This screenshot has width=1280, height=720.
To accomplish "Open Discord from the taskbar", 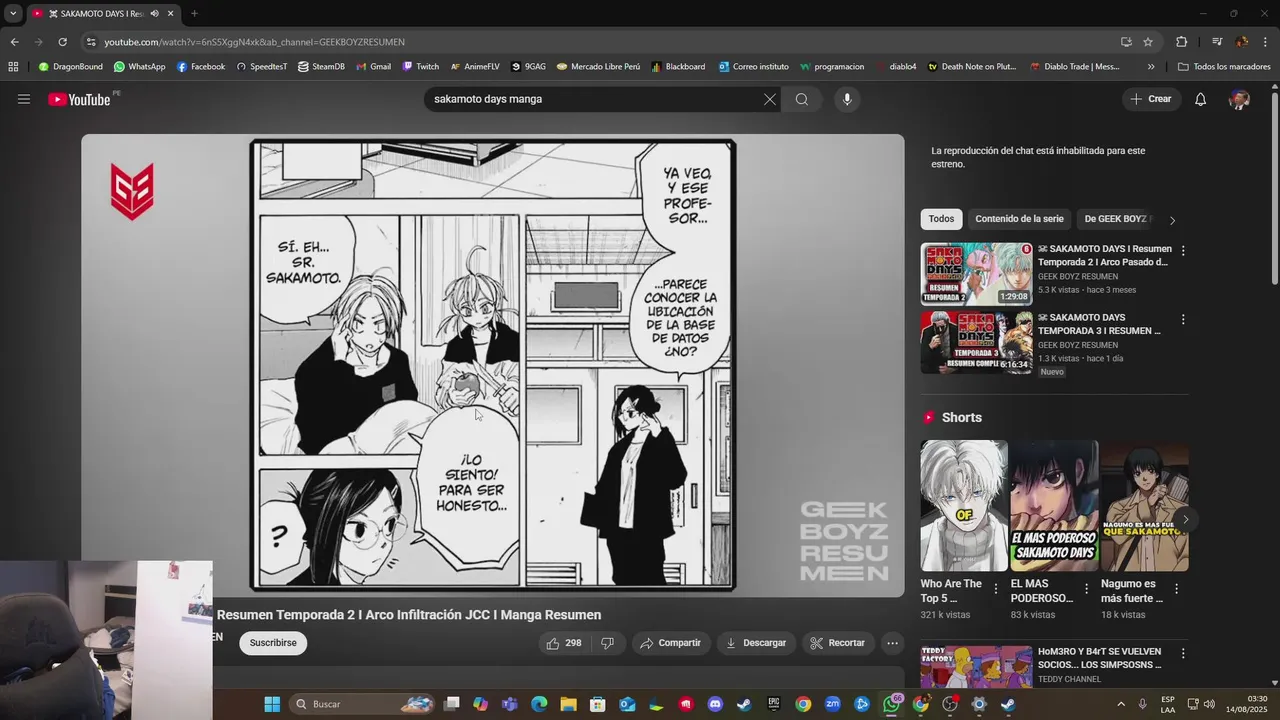I will [x=715, y=704].
